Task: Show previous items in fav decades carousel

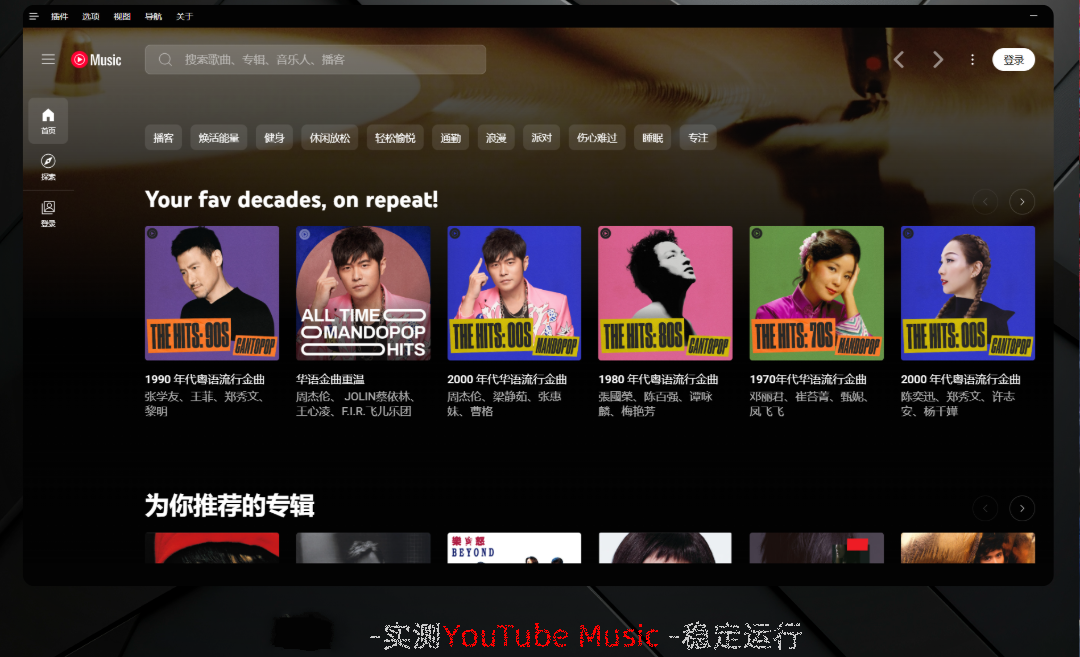Action: click(985, 202)
